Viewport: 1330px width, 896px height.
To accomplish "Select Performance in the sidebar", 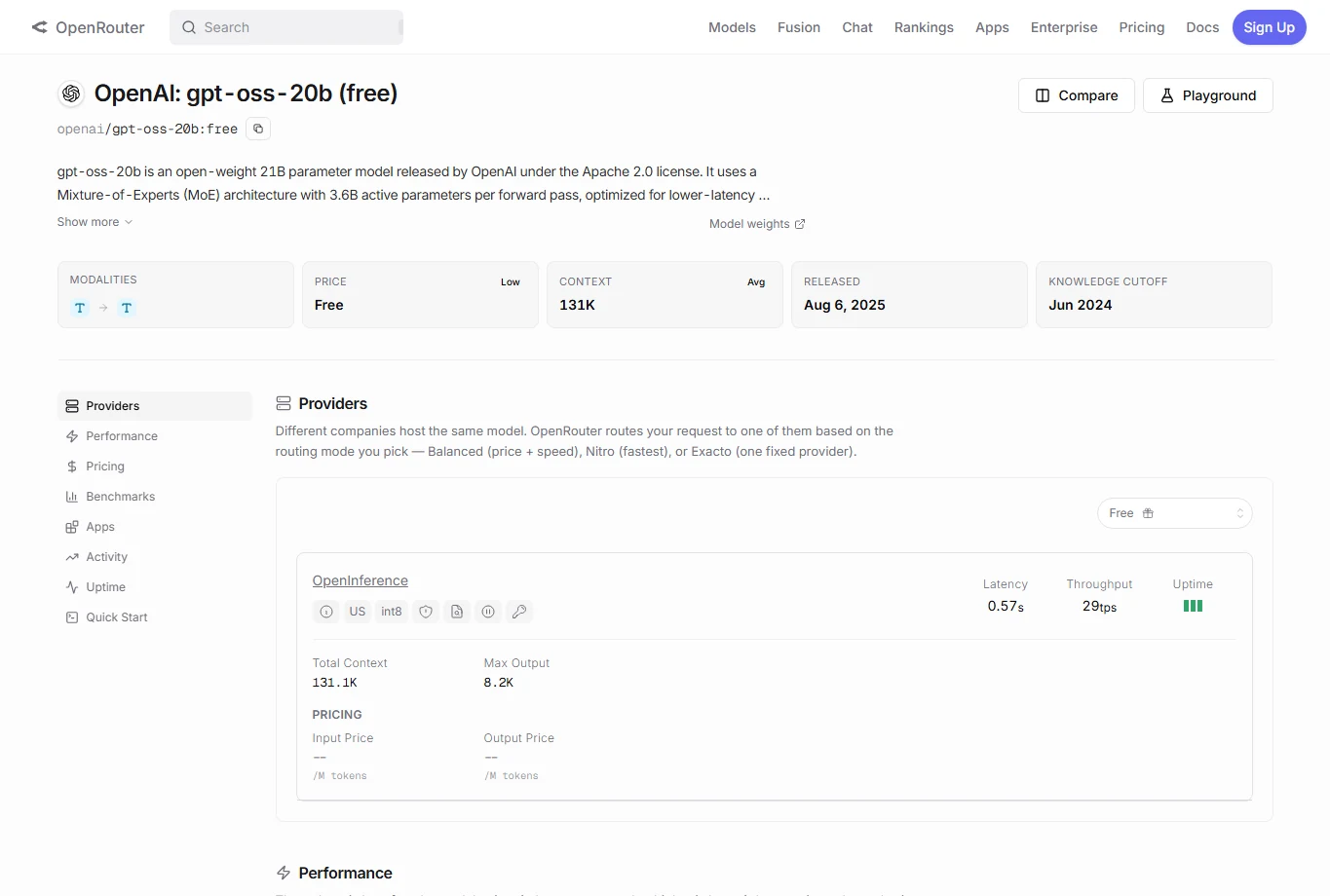I will click(154, 436).
